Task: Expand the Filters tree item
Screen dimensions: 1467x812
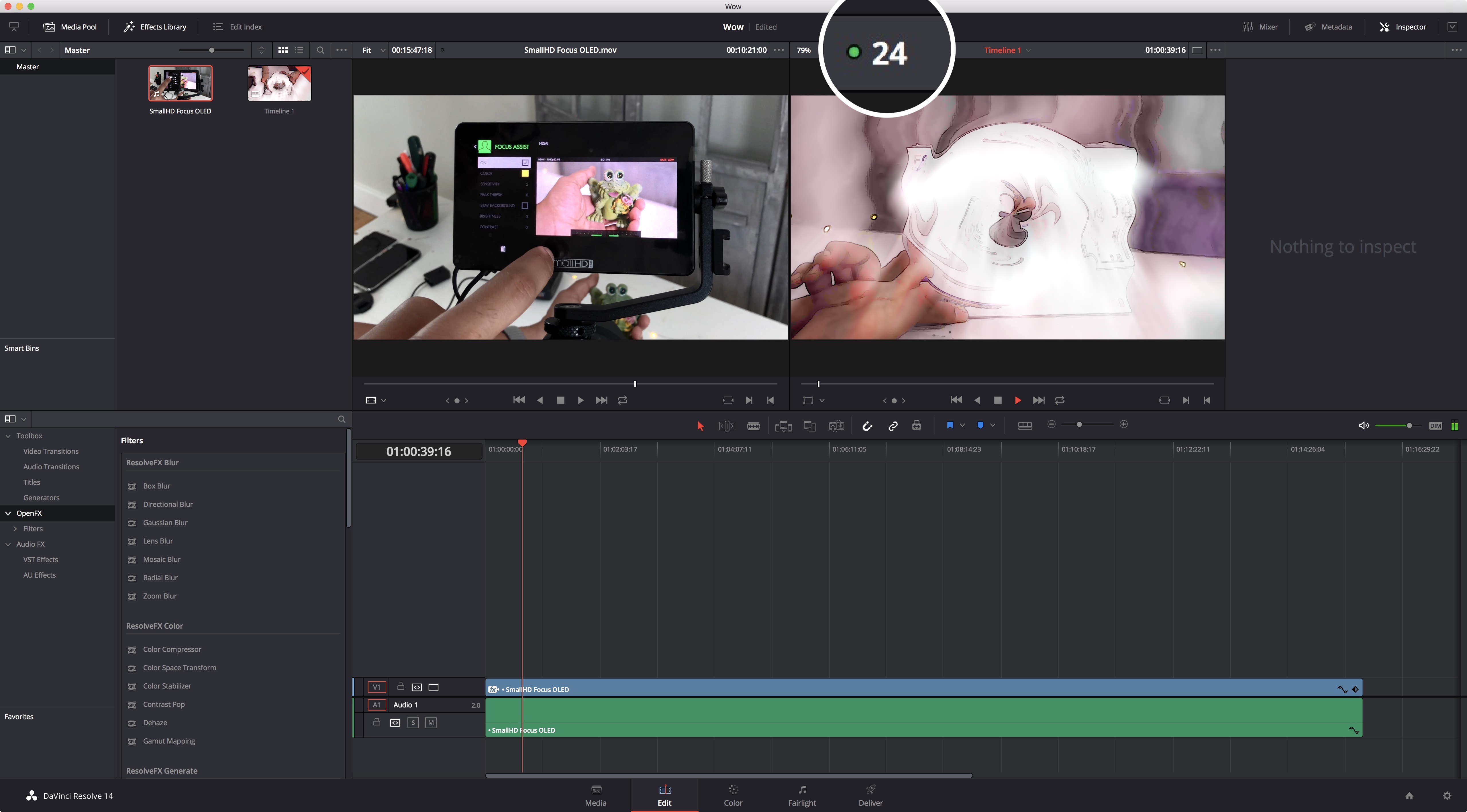Action: click(15, 528)
